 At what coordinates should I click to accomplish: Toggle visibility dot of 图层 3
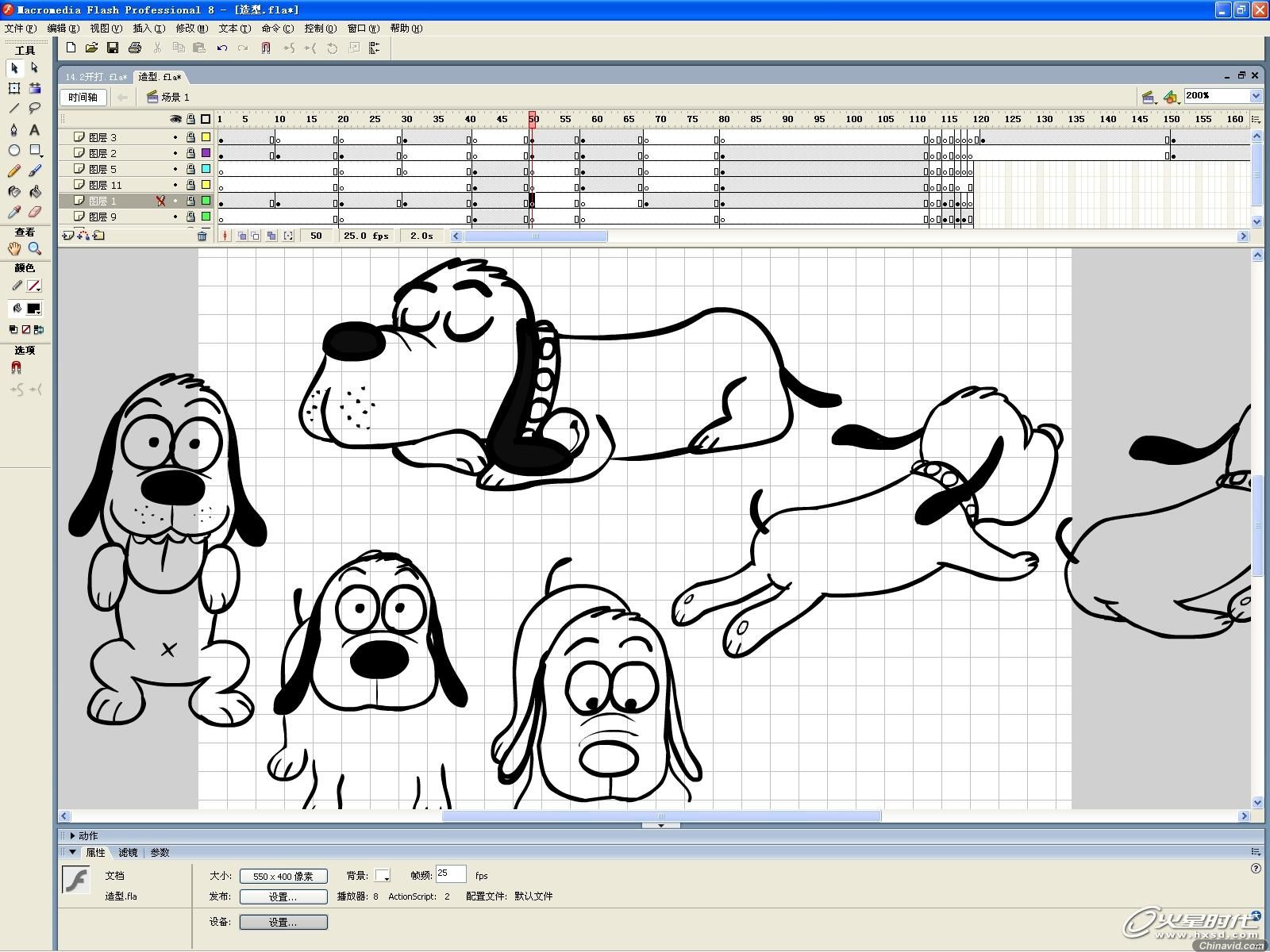click(175, 137)
